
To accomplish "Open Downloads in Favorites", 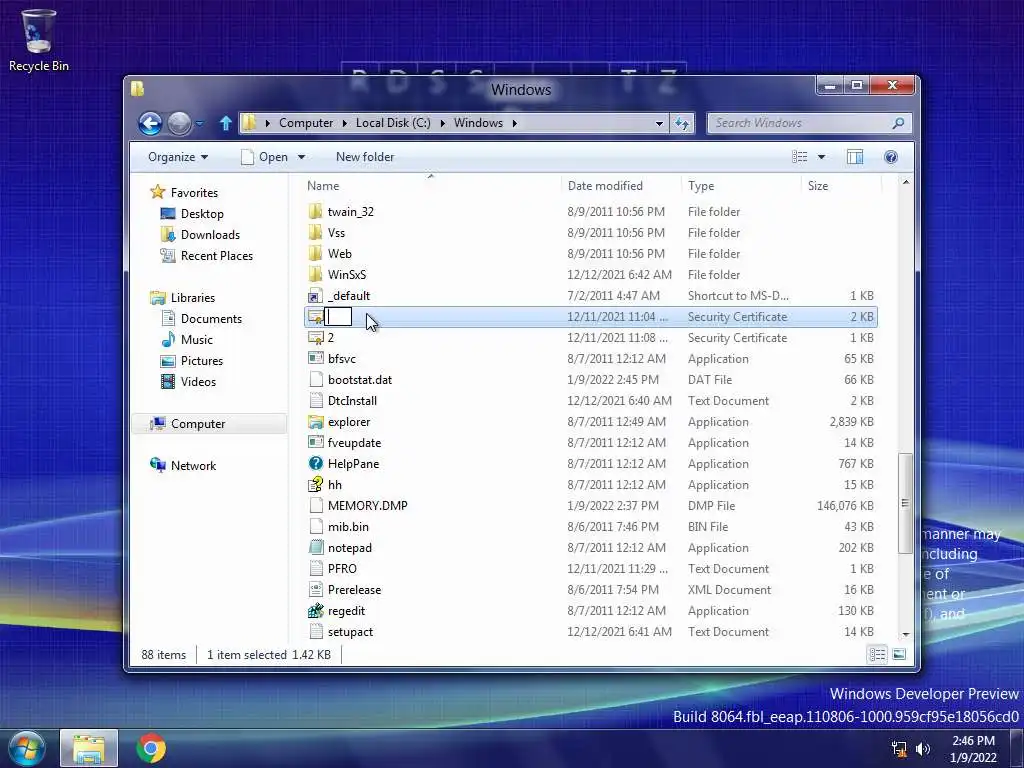I will tap(210, 234).
